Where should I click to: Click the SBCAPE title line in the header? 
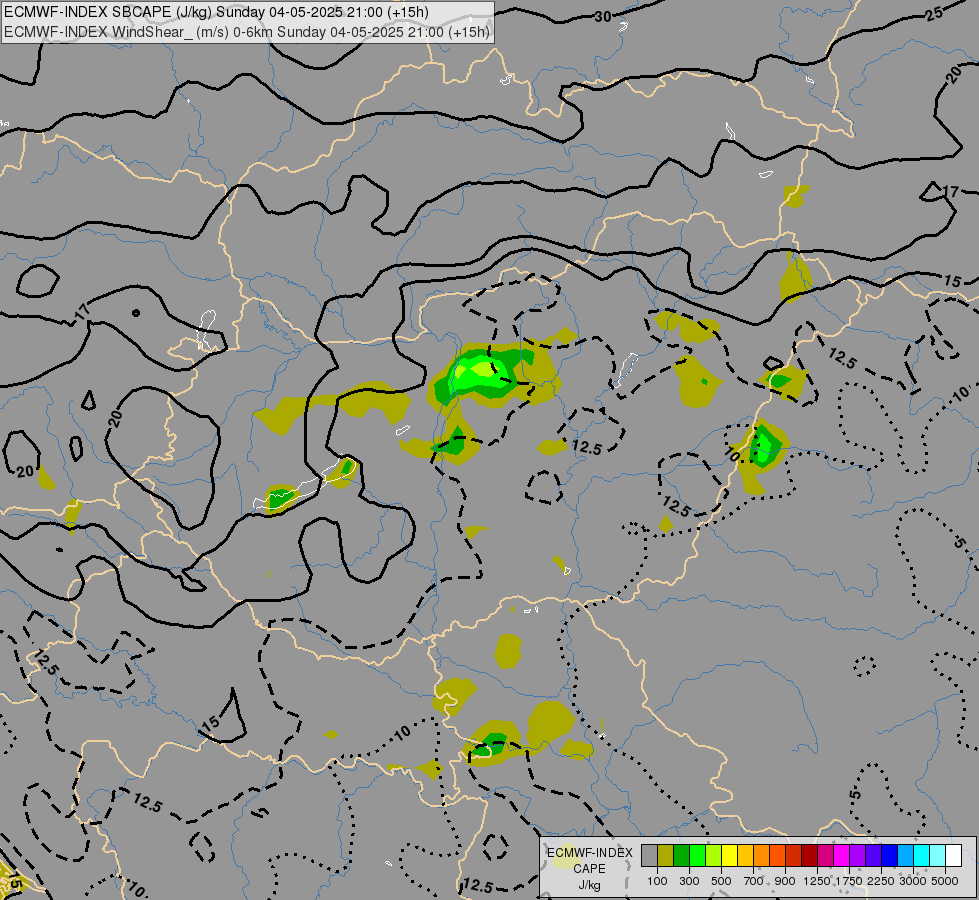coord(217,12)
